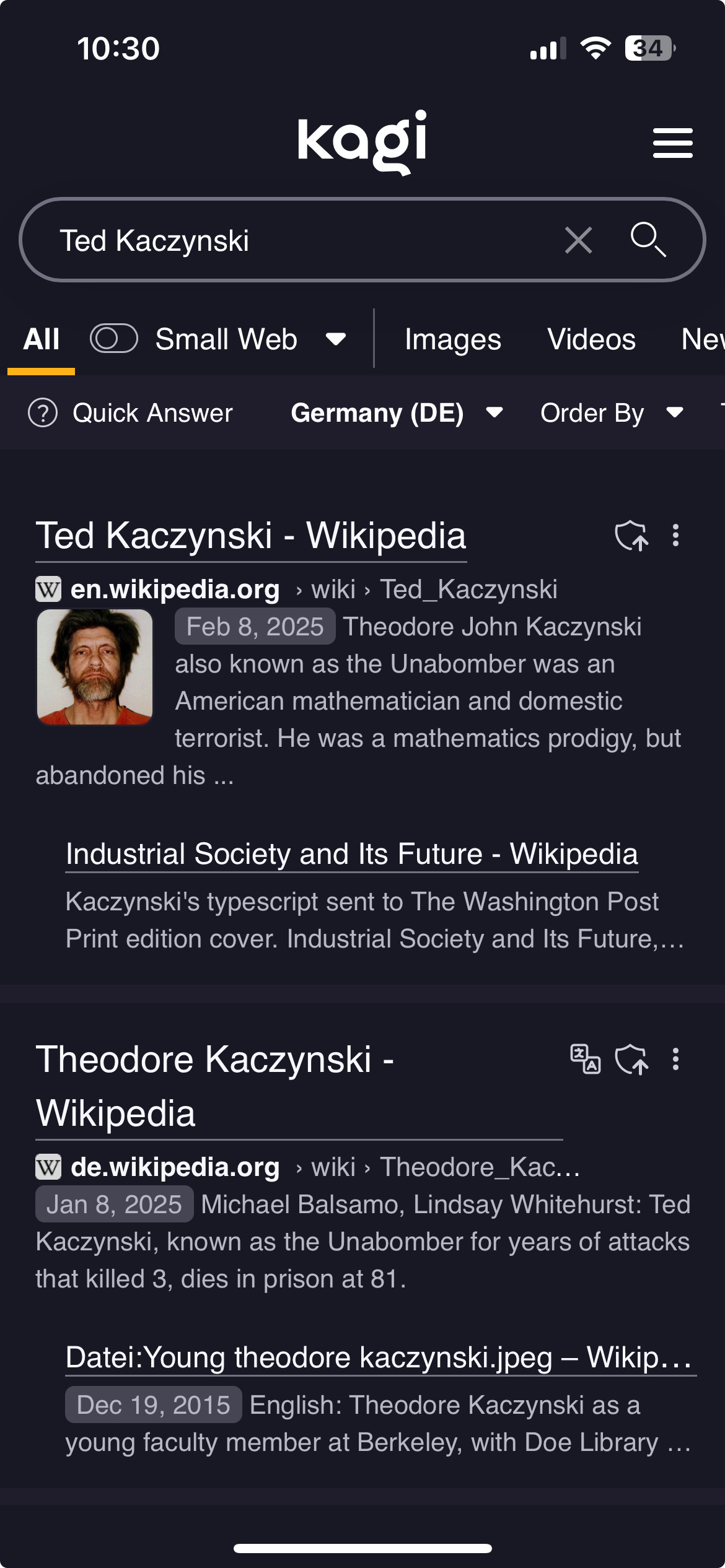Switch to the Videos tab
This screenshot has height=1568, width=725.
pos(591,339)
